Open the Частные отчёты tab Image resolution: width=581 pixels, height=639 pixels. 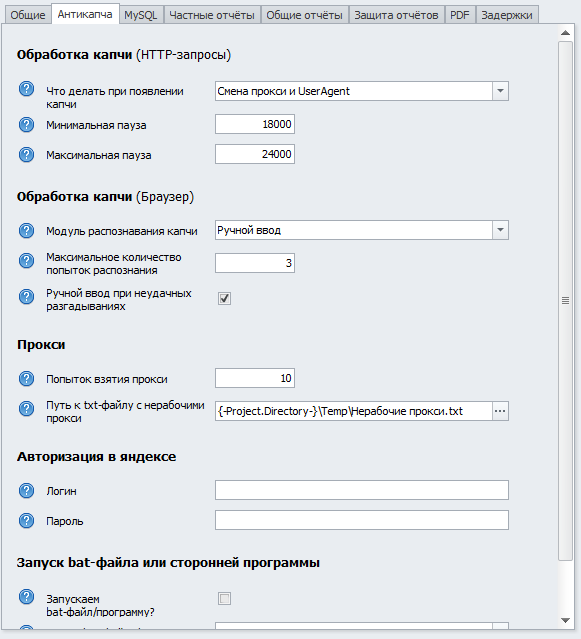click(212, 15)
